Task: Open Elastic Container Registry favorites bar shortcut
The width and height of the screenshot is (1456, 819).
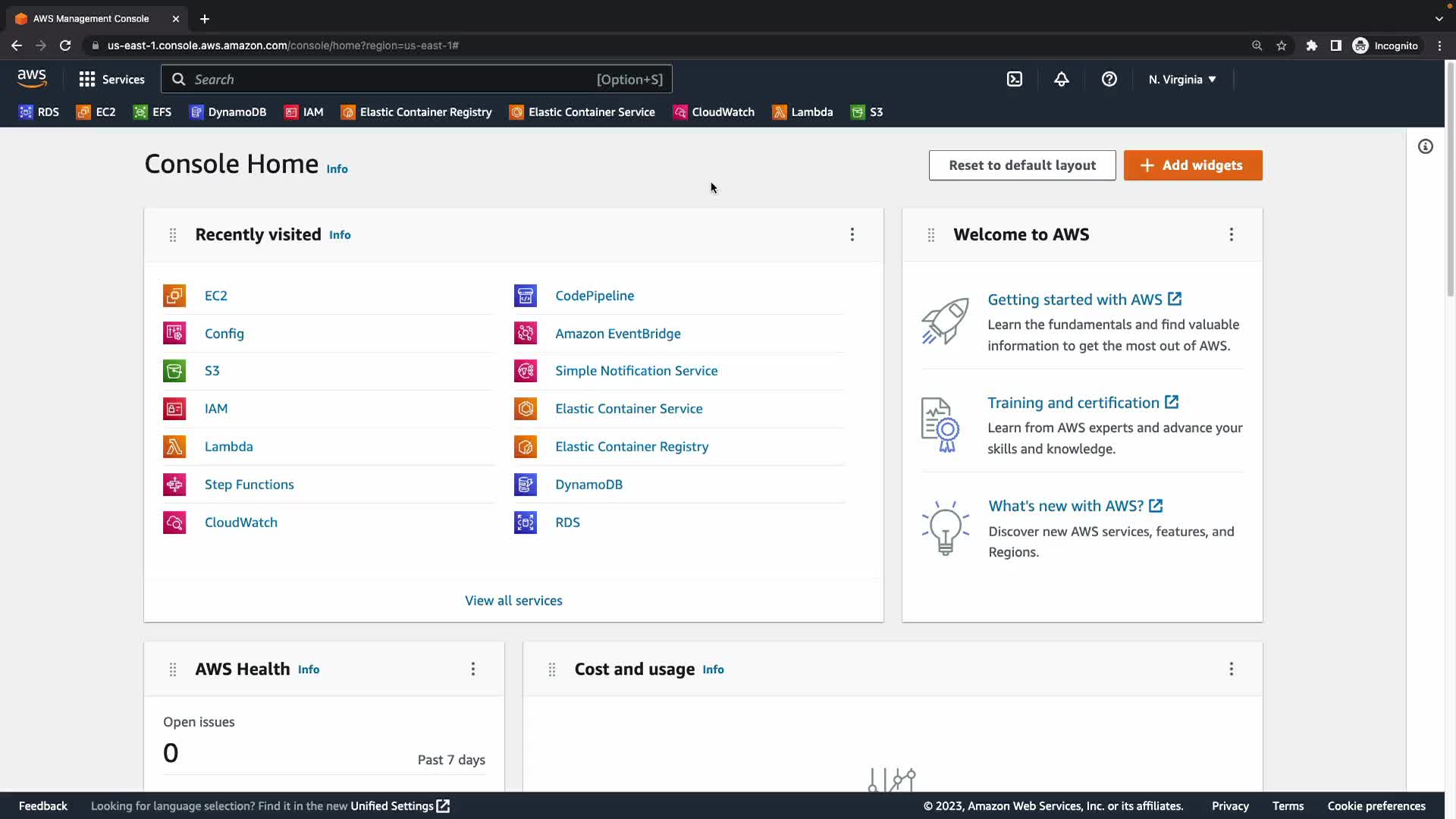Action: (416, 112)
